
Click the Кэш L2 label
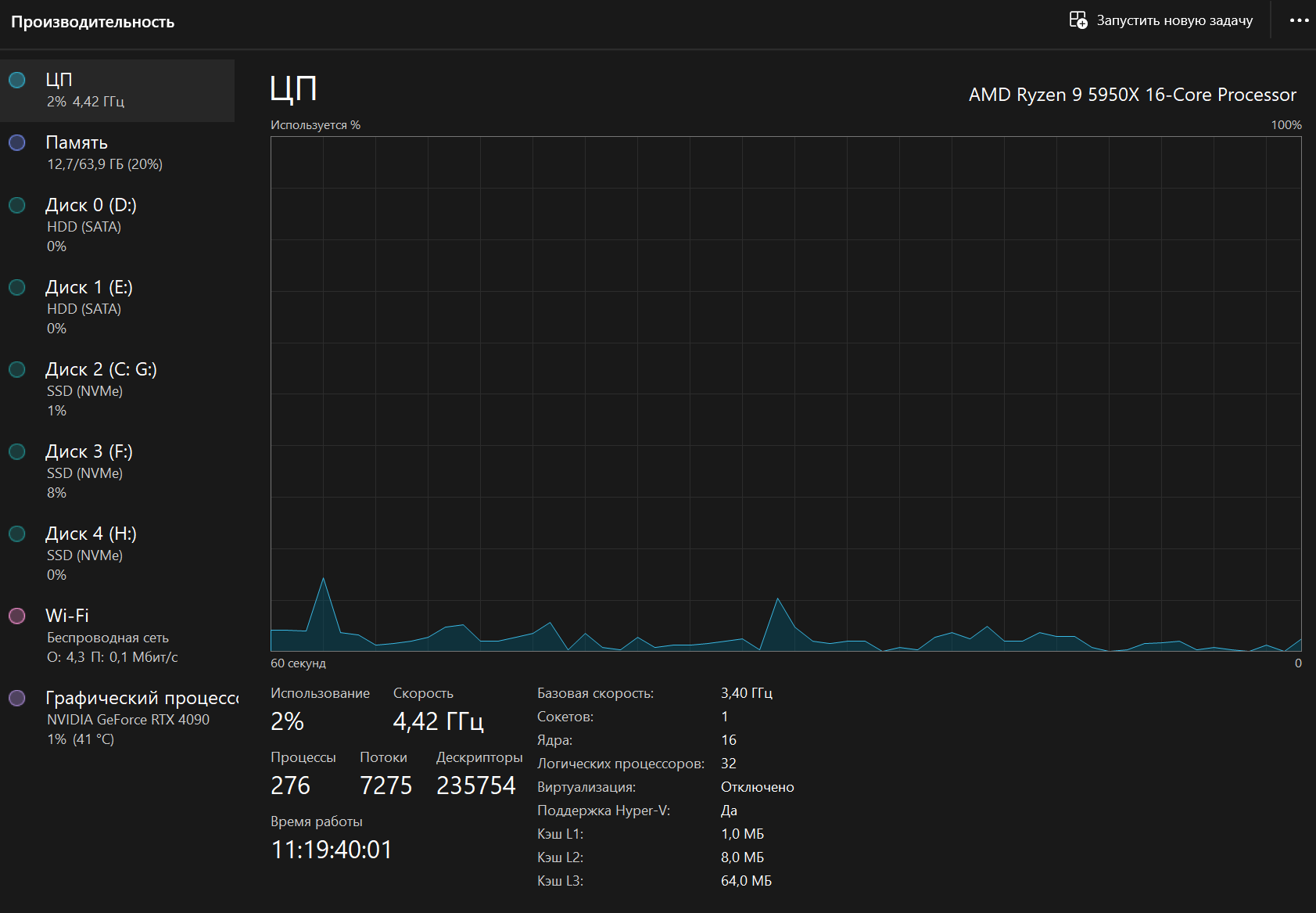point(561,857)
